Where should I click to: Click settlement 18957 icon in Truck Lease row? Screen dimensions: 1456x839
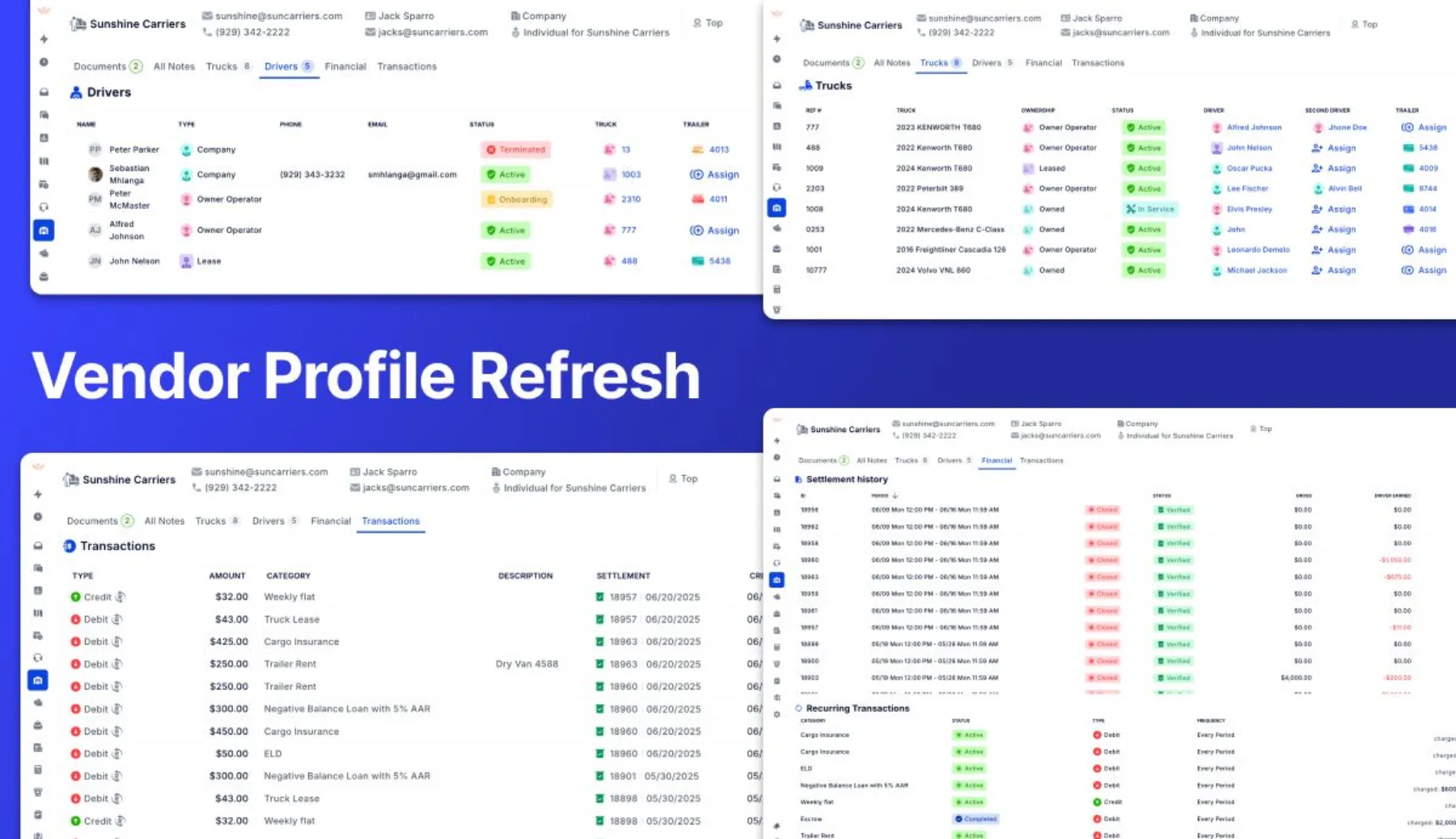[599, 620]
